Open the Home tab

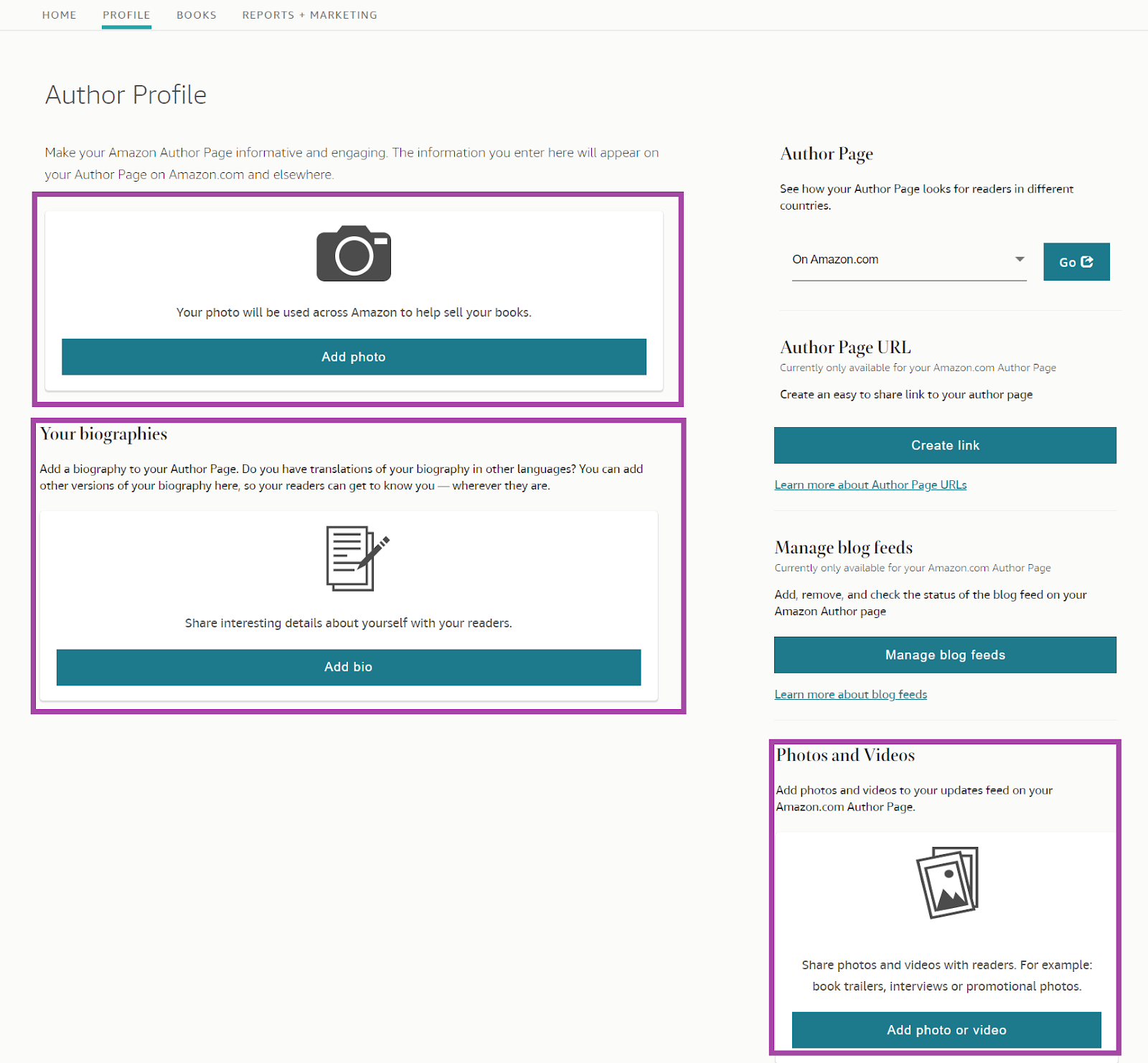pos(59,15)
